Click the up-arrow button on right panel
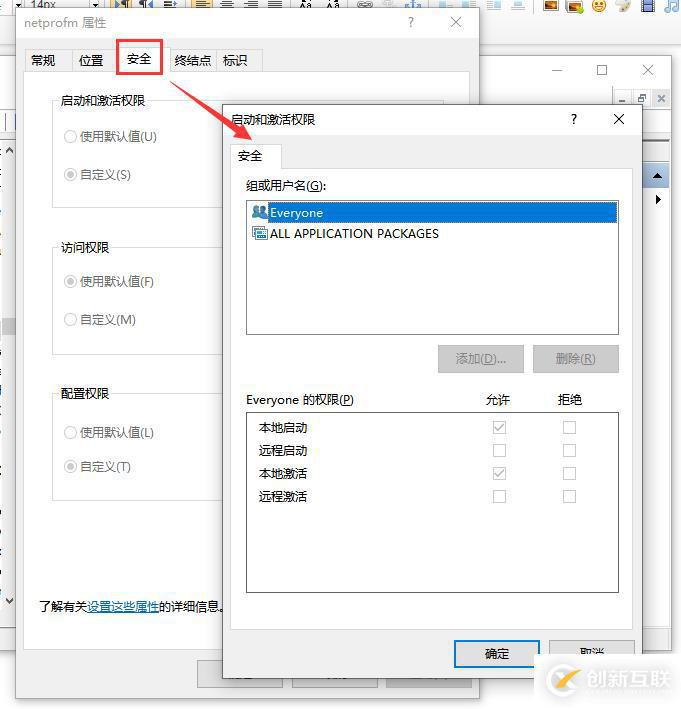Viewport: 681px width, 709px height. (657, 176)
